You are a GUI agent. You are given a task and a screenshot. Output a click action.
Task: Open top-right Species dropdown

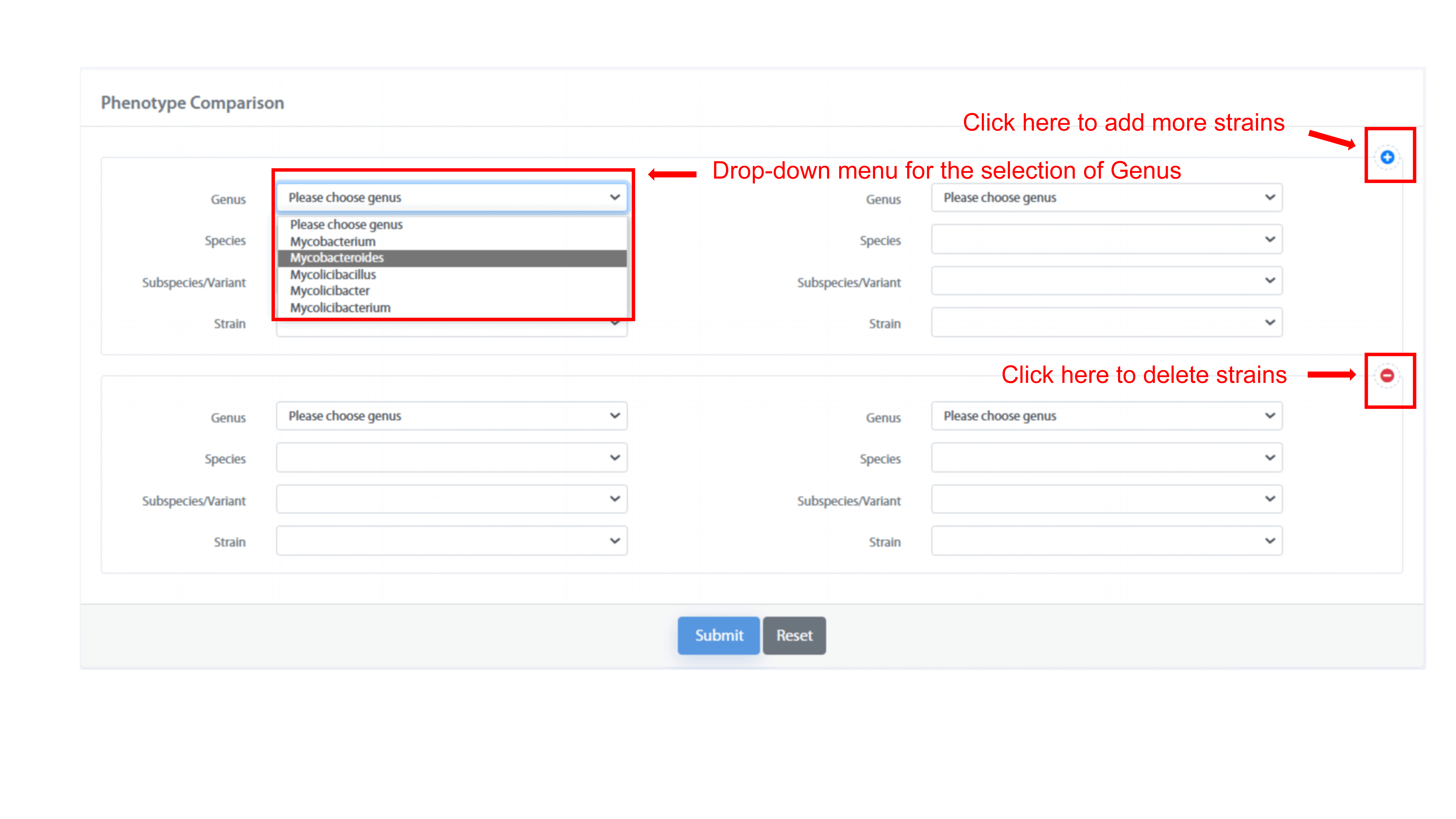(x=1107, y=239)
